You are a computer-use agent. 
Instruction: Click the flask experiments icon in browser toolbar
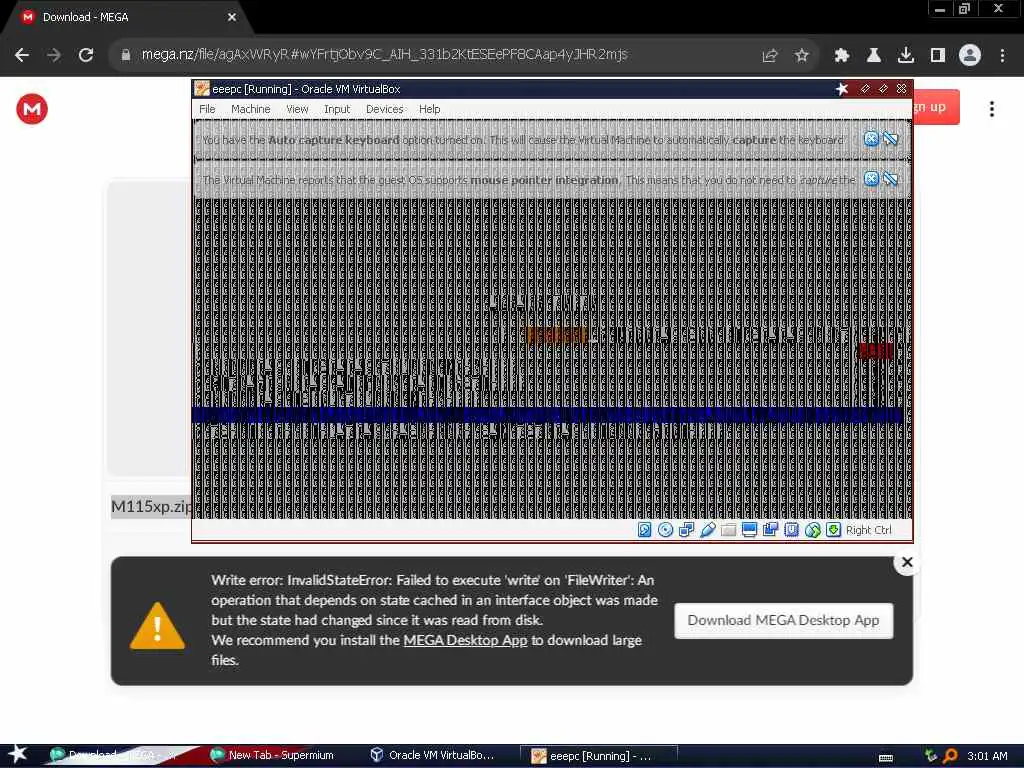(874, 56)
